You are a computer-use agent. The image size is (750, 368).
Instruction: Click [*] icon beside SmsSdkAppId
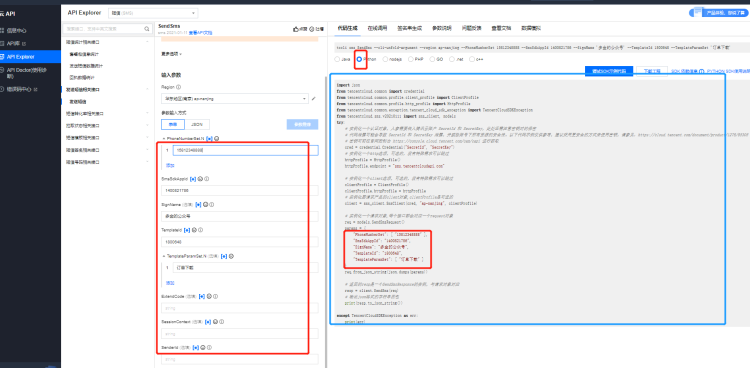click(193, 179)
